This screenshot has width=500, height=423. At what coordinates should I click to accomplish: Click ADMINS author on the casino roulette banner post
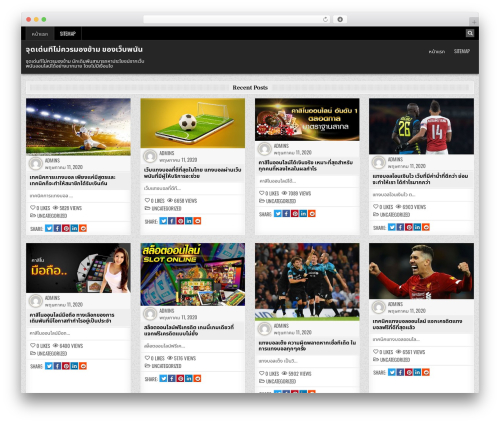pyautogui.click(x=281, y=146)
